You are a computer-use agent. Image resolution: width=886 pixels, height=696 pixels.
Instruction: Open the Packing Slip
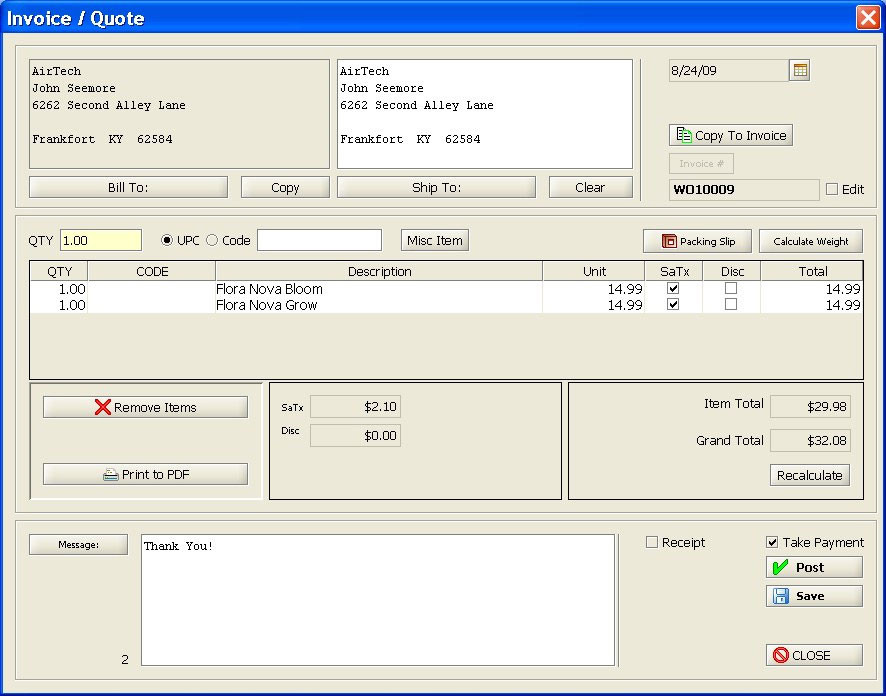(697, 241)
